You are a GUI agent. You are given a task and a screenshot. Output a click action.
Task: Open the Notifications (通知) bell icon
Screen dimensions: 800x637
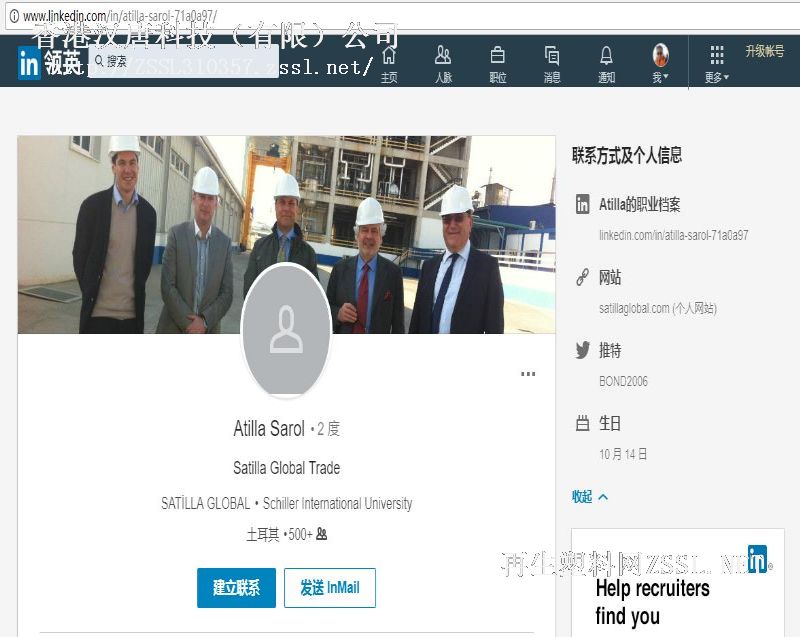606,62
